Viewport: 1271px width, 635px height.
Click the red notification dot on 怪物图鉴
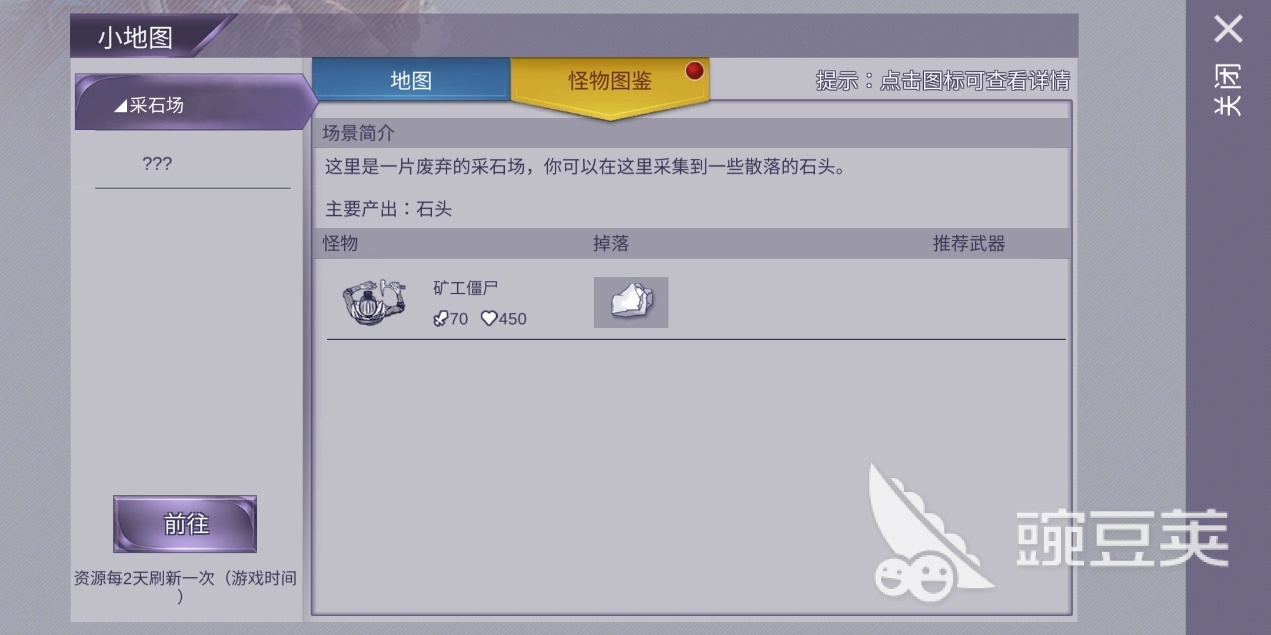[x=694, y=71]
